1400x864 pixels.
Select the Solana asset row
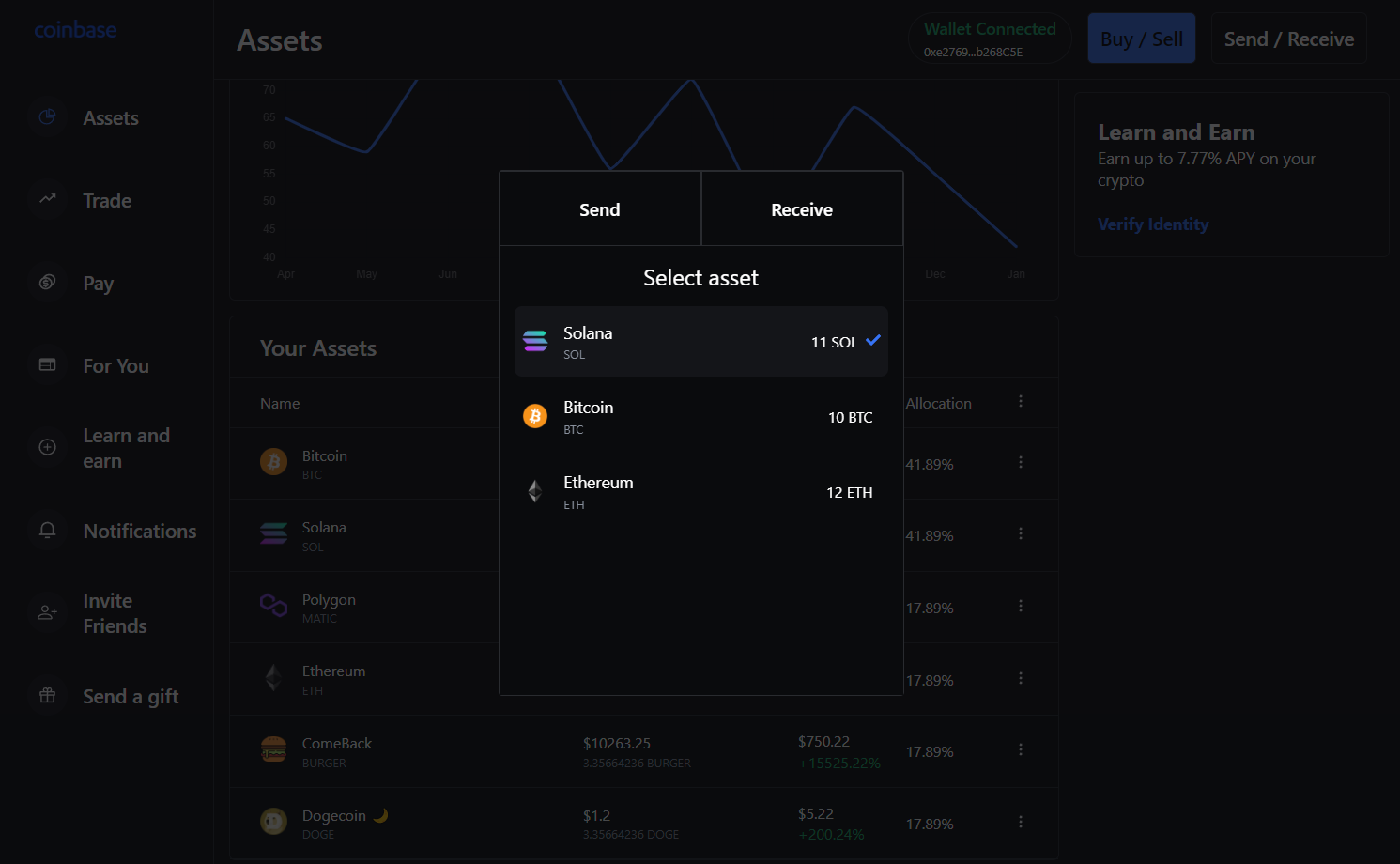coord(701,341)
